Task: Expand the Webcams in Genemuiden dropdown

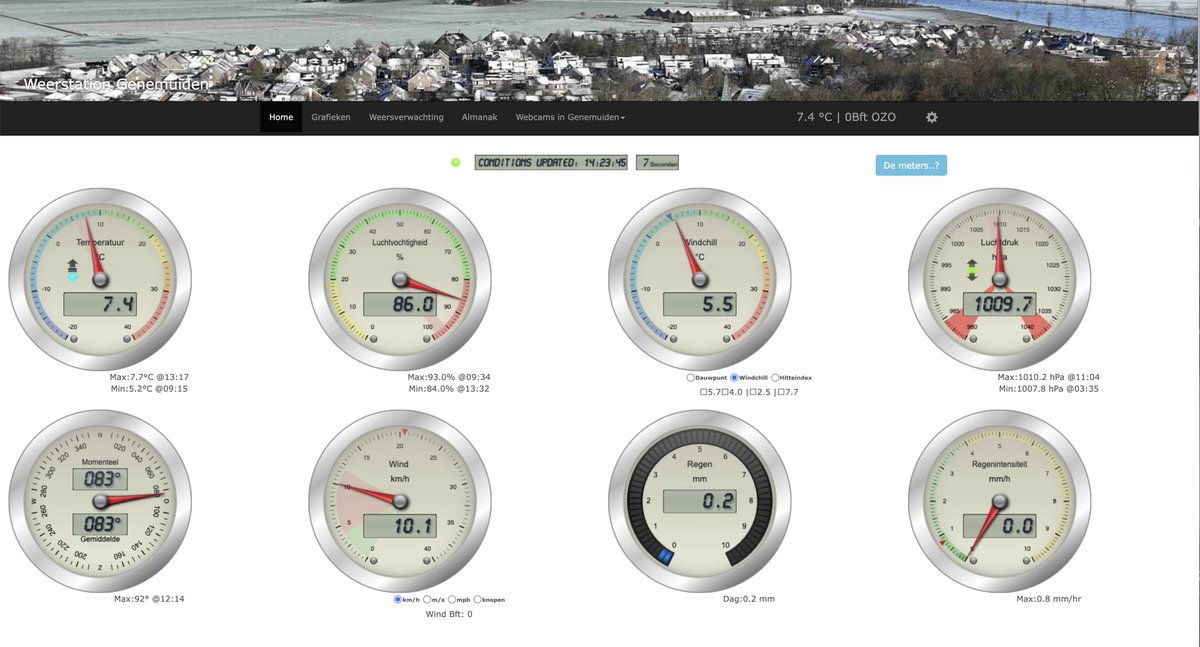Action: pyautogui.click(x=570, y=117)
